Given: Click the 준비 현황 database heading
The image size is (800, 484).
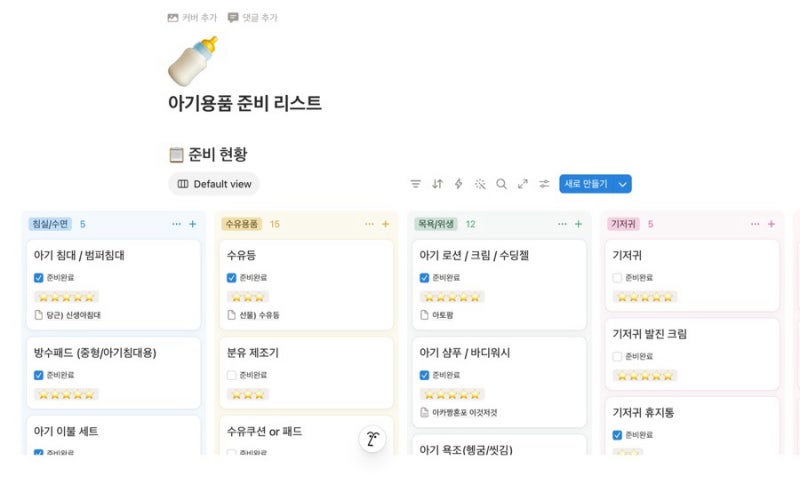Looking at the screenshot, I should 217,155.
